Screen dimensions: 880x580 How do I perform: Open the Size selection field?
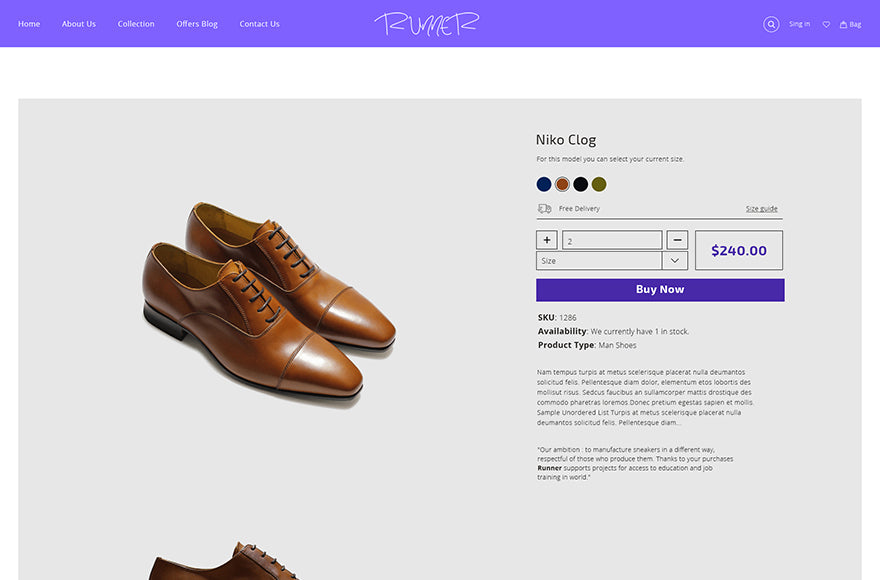click(x=599, y=261)
